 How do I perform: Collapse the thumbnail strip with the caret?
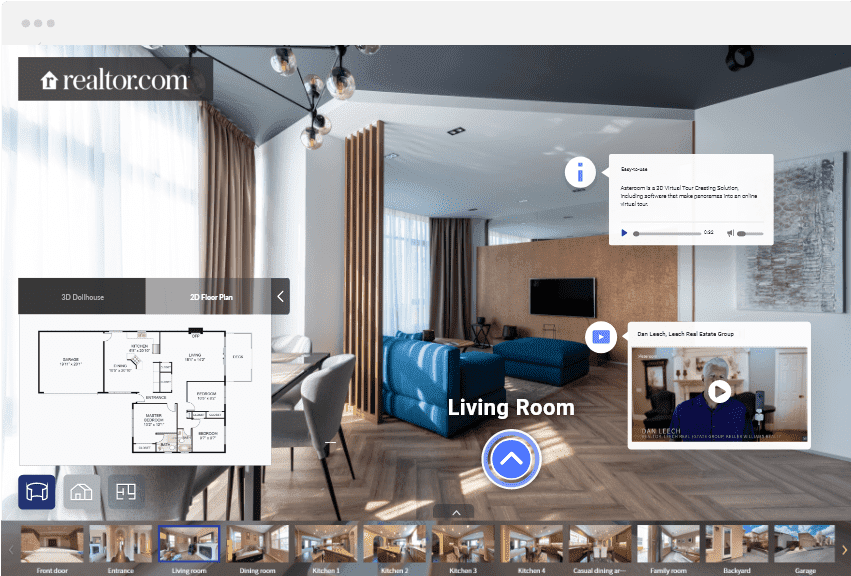coord(456,511)
